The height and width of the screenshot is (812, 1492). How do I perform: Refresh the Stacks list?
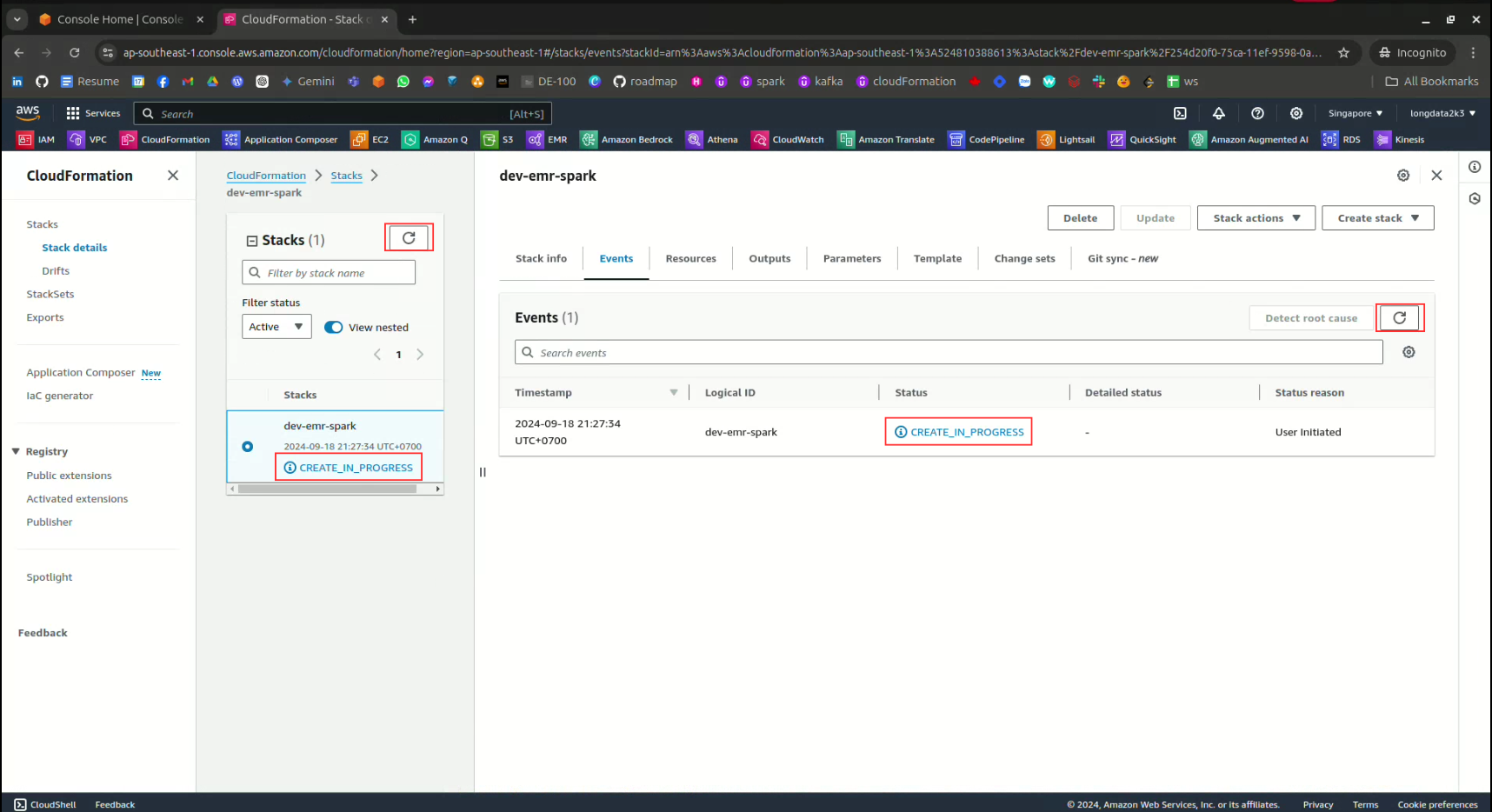[409, 237]
